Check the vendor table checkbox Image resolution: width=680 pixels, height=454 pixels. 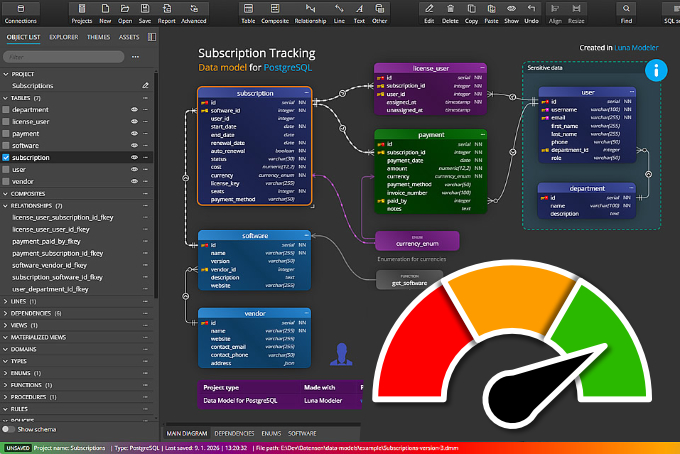tap(6, 181)
